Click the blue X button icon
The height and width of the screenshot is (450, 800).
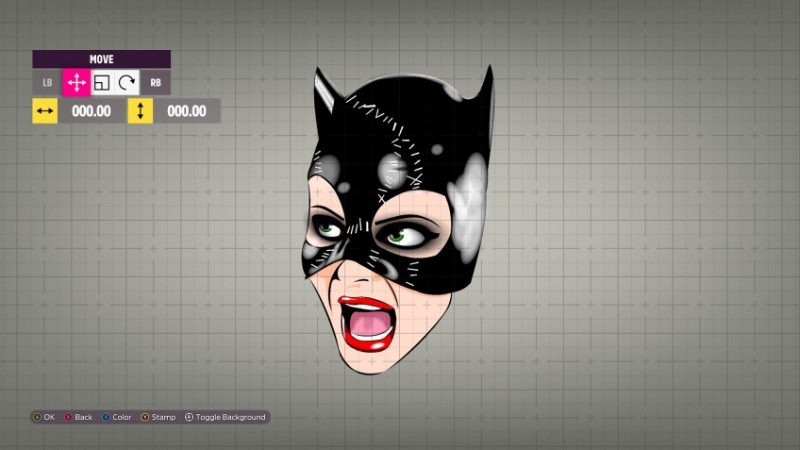pyautogui.click(x=106, y=417)
